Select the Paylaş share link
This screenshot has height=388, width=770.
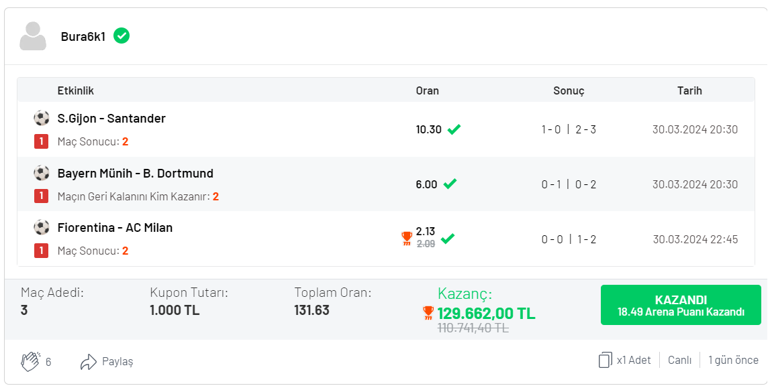(117, 362)
